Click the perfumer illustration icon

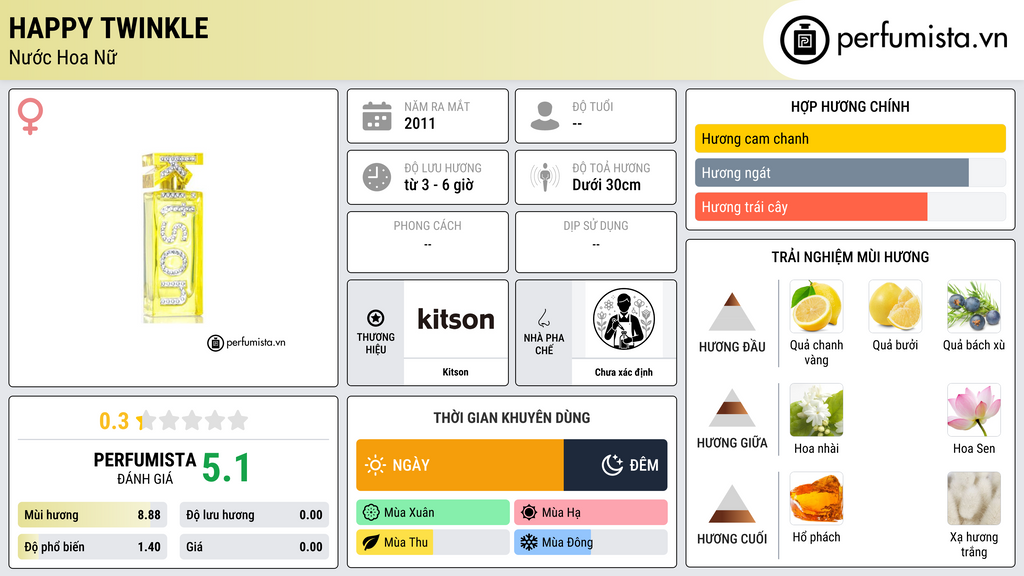(624, 319)
